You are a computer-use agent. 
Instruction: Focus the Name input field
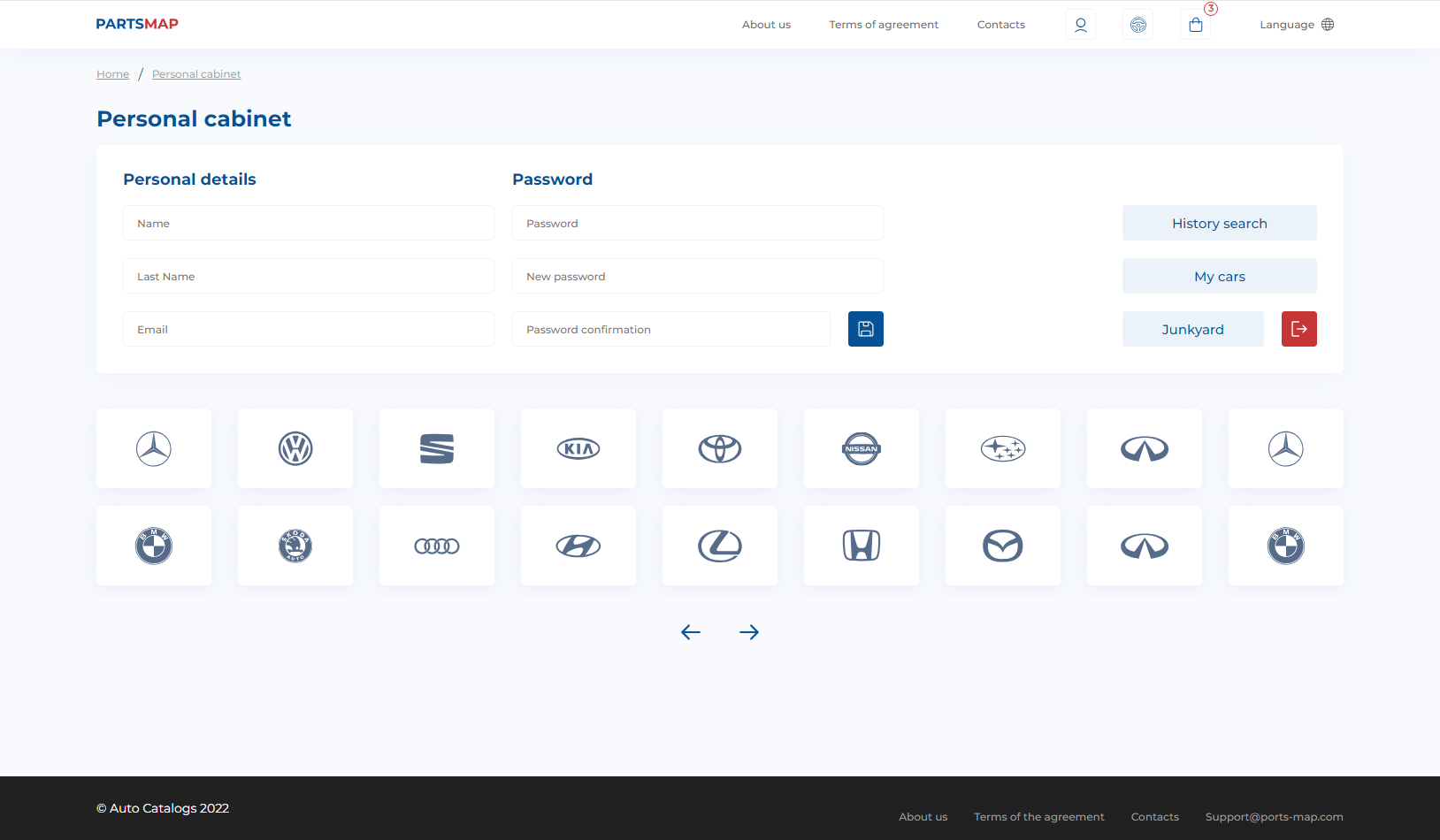tap(309, 223)
